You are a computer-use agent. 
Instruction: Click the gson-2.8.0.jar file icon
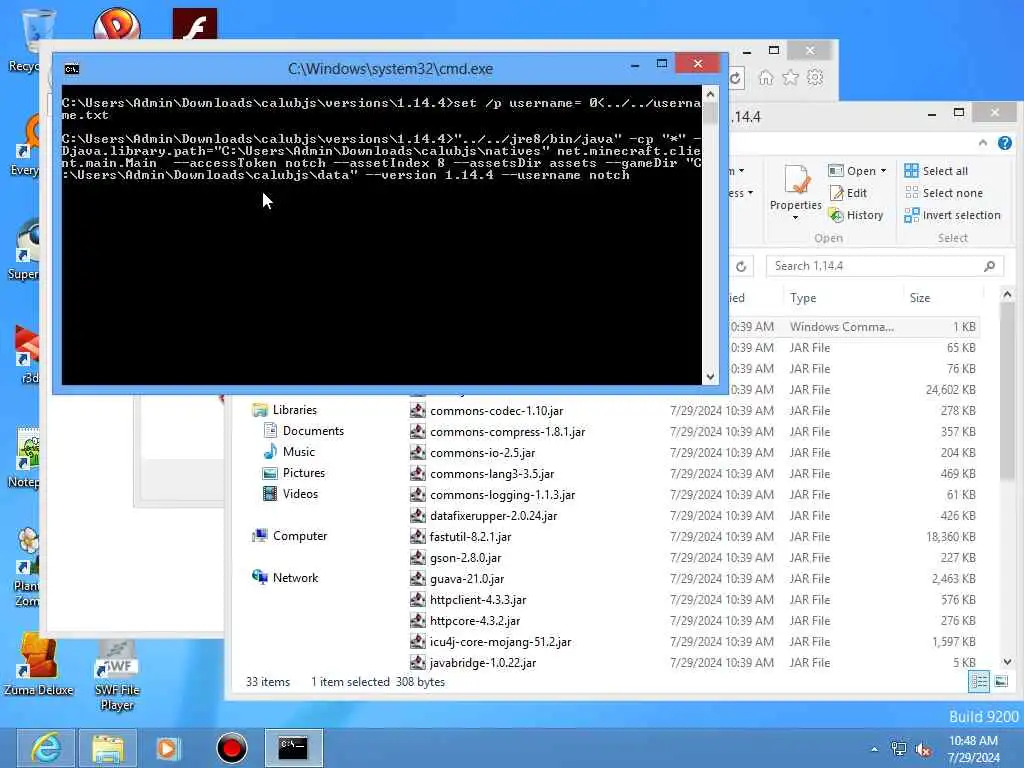pos(418,557)
